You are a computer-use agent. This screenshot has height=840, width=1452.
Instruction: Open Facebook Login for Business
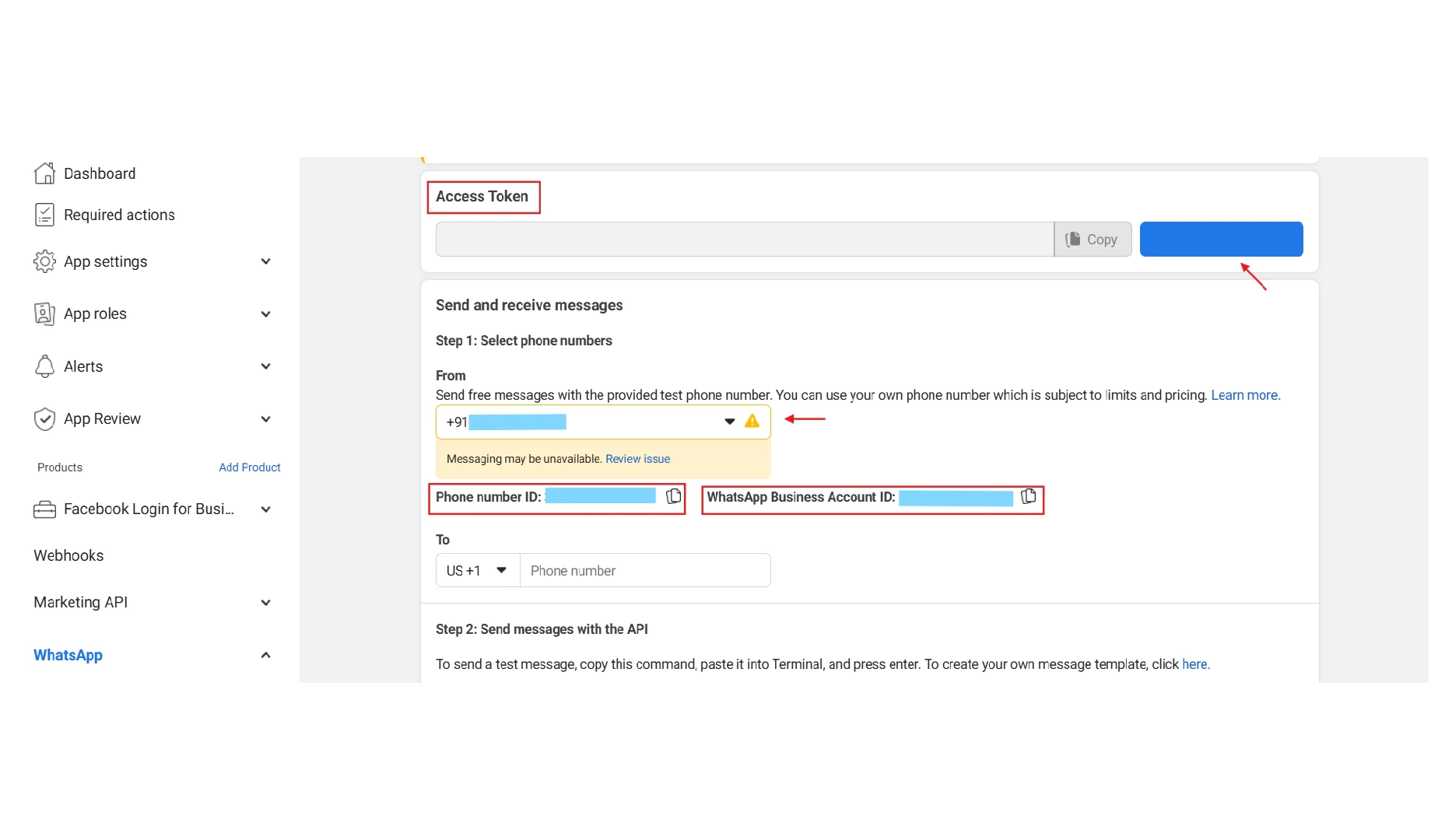point(149,509)
